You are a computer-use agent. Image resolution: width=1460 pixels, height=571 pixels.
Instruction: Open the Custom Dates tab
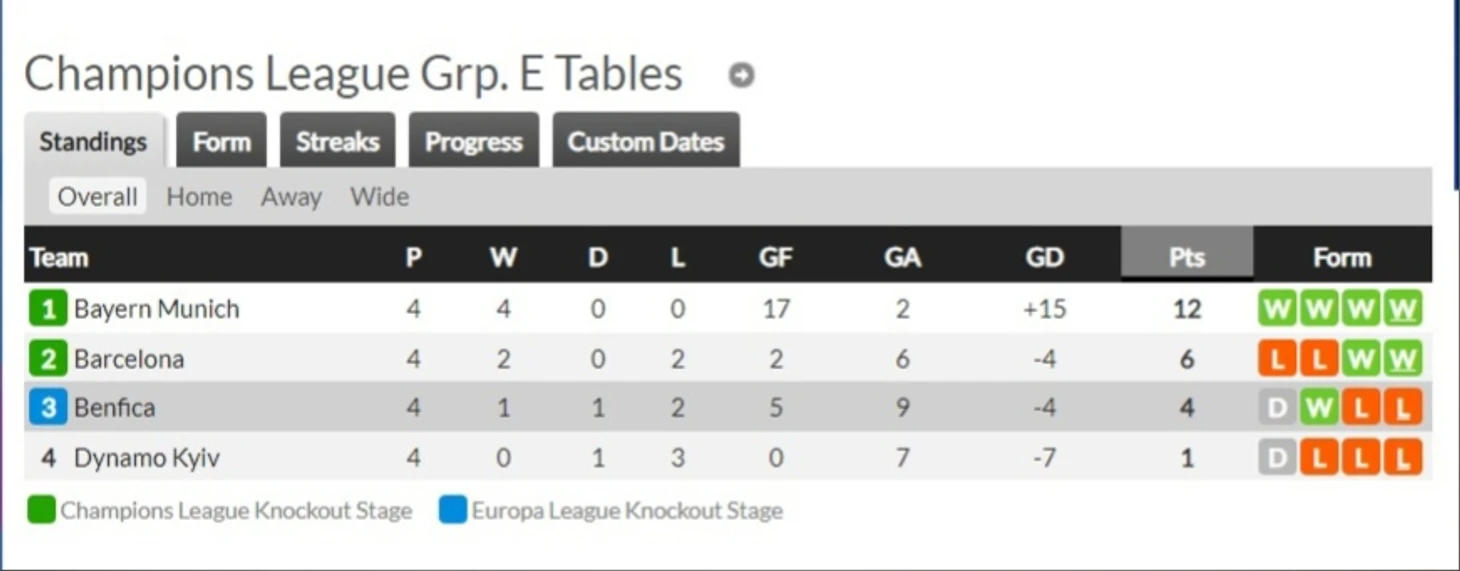(646, 140)
